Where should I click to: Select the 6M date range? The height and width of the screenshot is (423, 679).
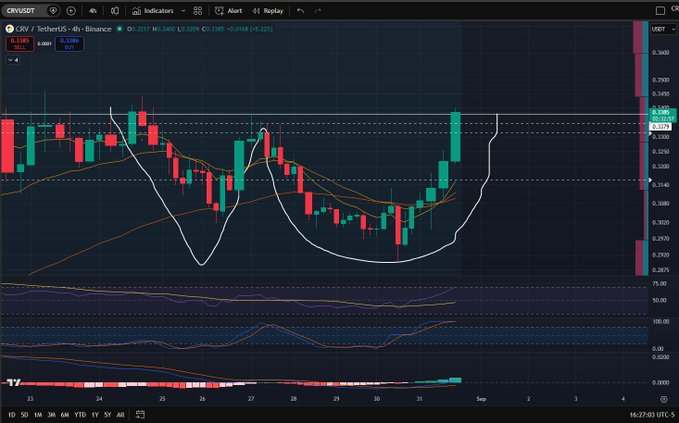[x=65, y=415]
